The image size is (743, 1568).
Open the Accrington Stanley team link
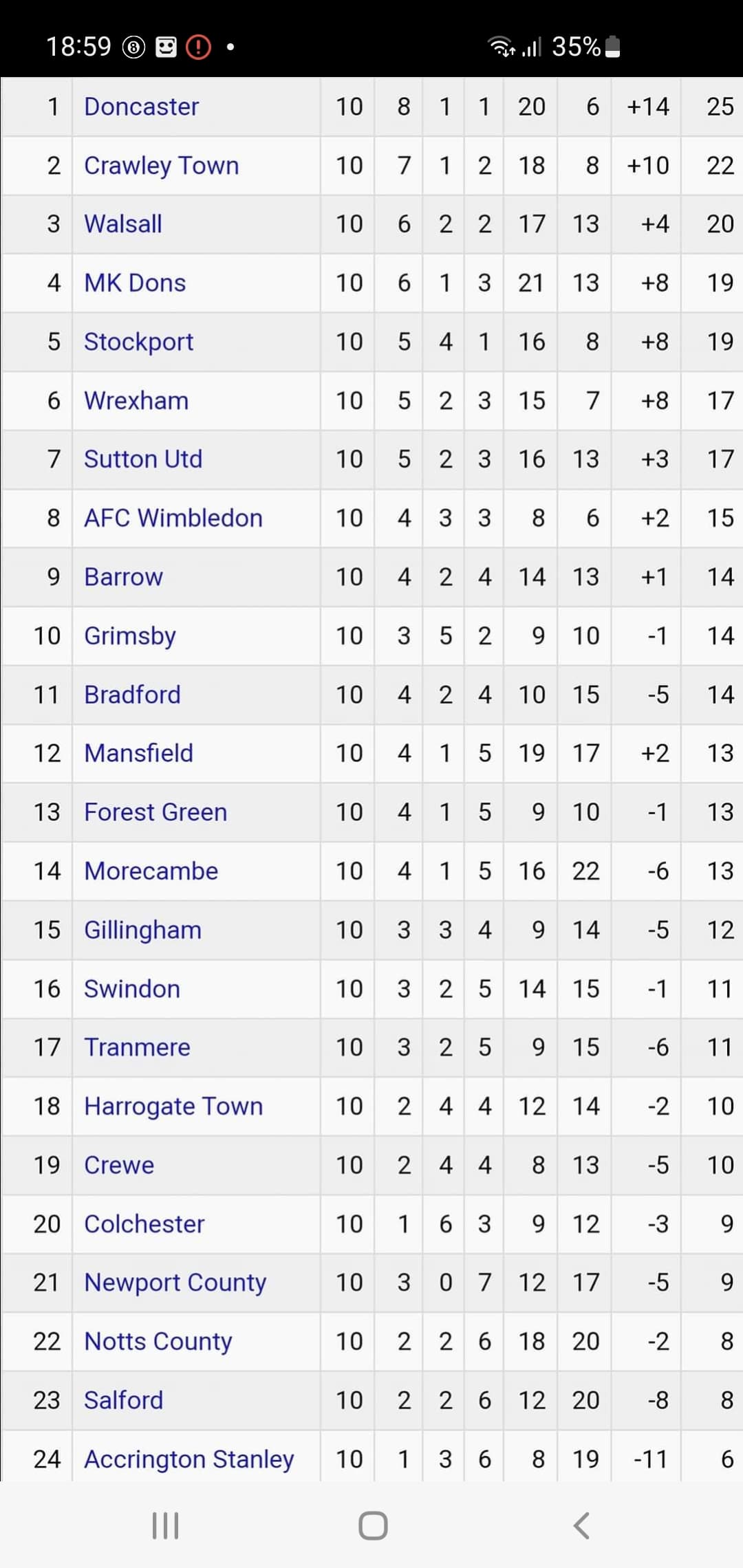click(x=189, y=1459)
